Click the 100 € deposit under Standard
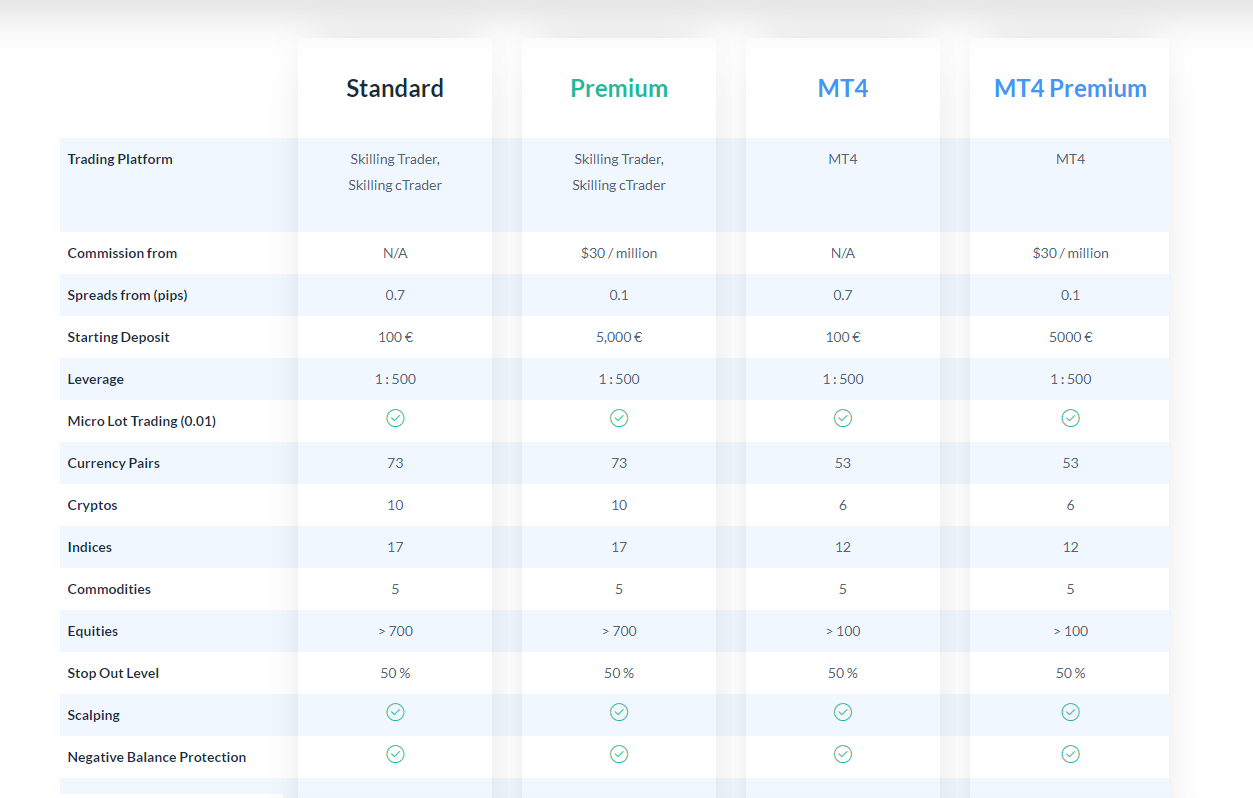This screenshot has width=1253, height=798. pyautogui.click(x=395, y=337)
